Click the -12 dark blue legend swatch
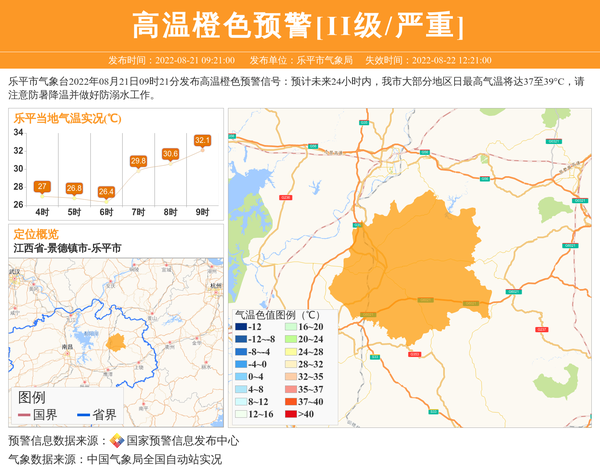Screen dimensions: 600x471 coord(241,327)
